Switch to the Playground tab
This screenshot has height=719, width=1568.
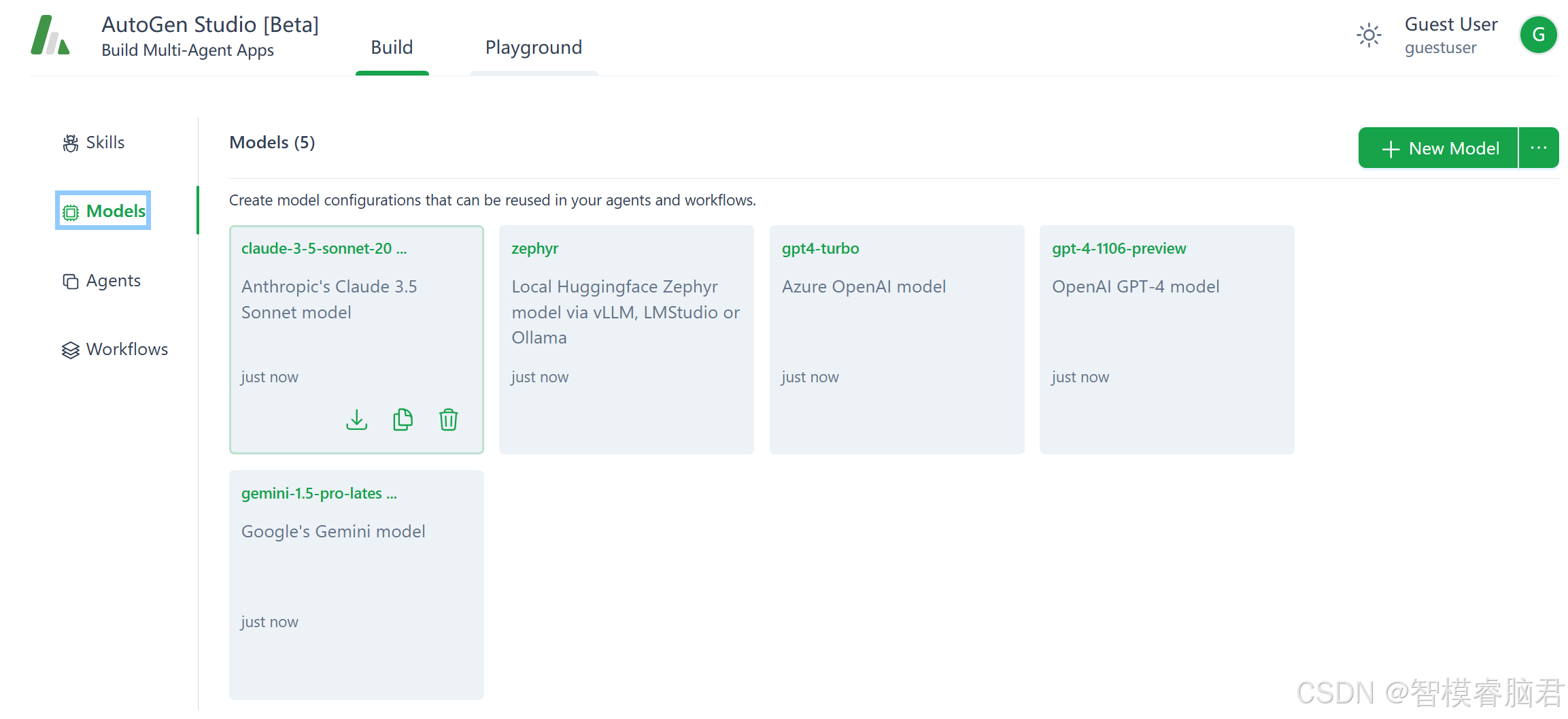pos(534,47)
